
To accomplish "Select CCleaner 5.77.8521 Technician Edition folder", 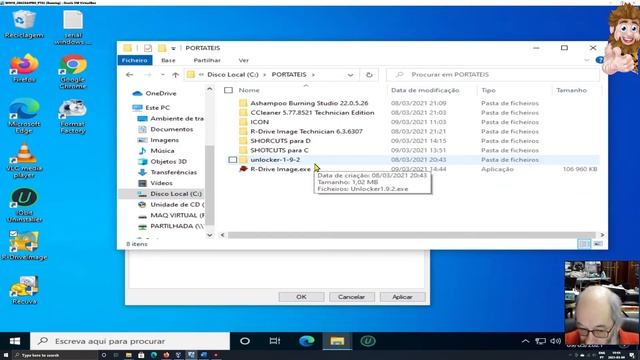I will click(312, 113).
